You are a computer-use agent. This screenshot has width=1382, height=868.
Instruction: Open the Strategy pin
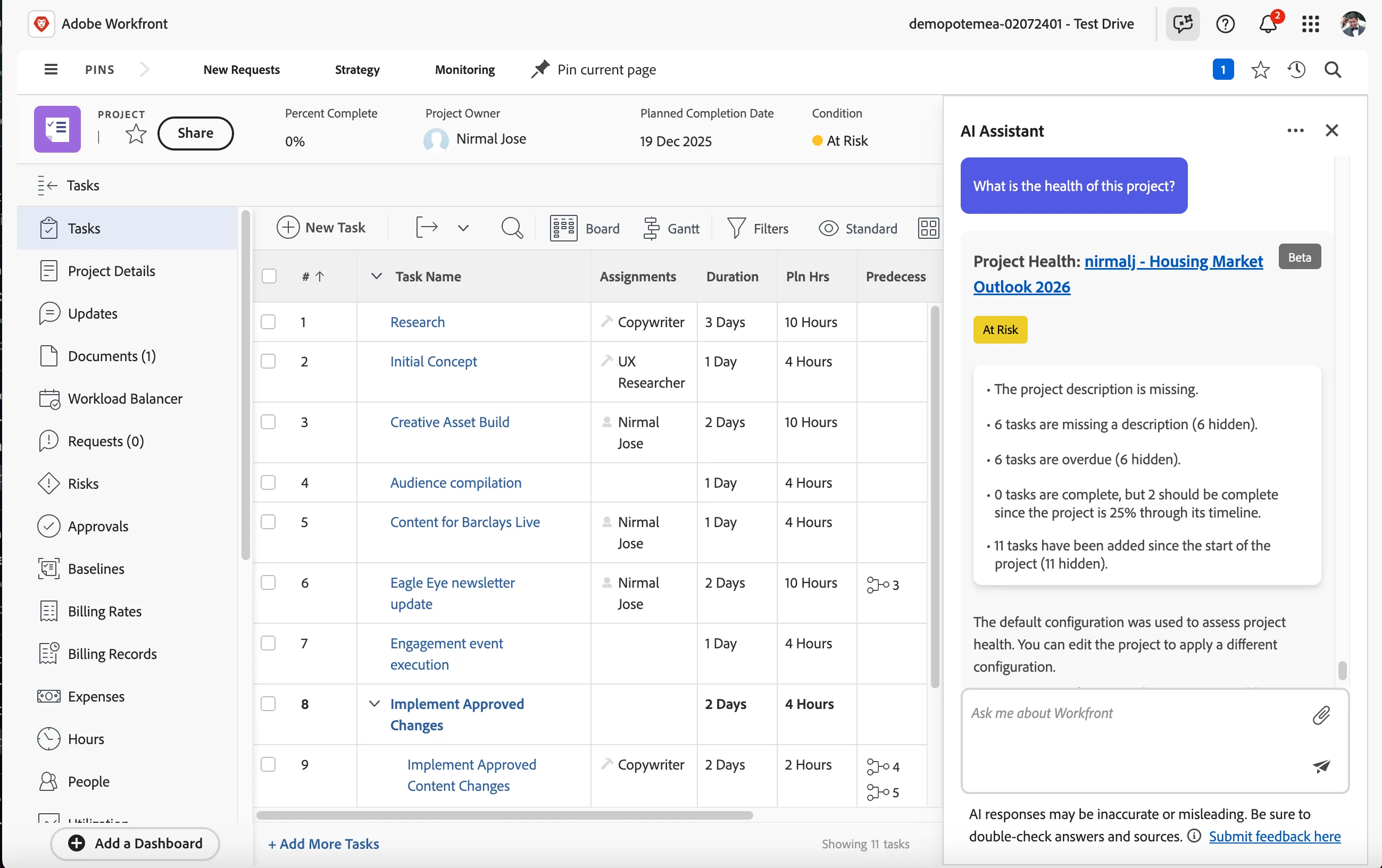357,70
